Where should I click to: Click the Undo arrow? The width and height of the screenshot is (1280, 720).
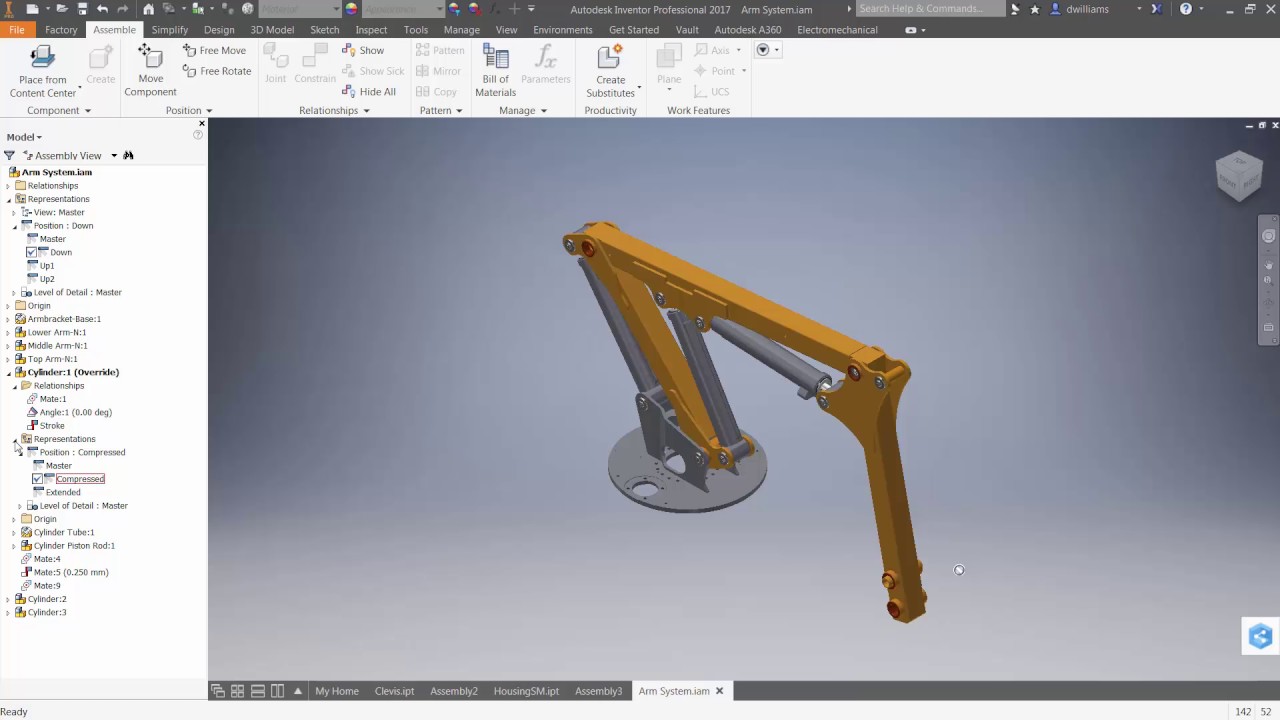point(102,9)
